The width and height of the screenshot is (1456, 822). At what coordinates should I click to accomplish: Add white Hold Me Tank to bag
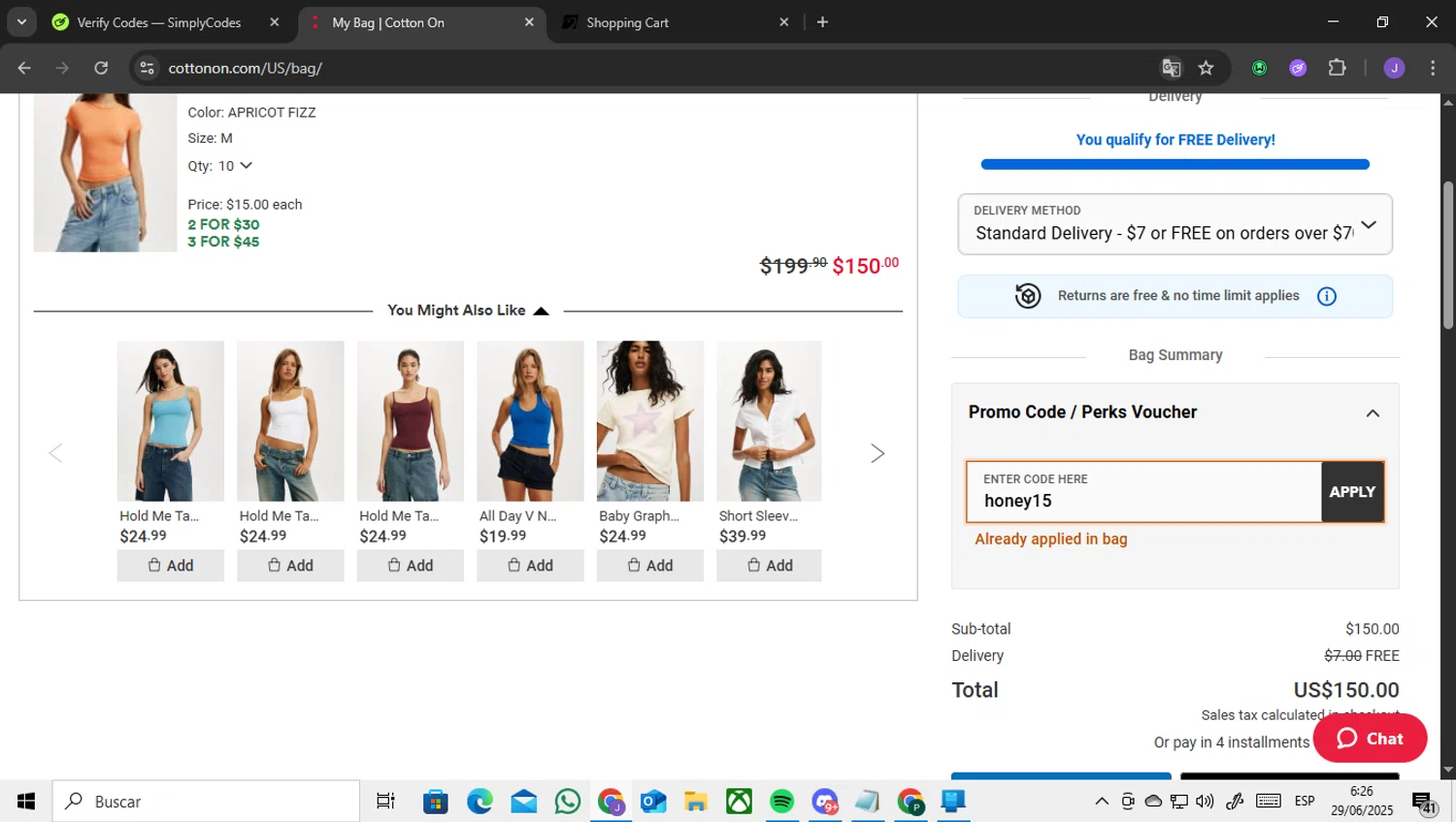pos(290,566)
